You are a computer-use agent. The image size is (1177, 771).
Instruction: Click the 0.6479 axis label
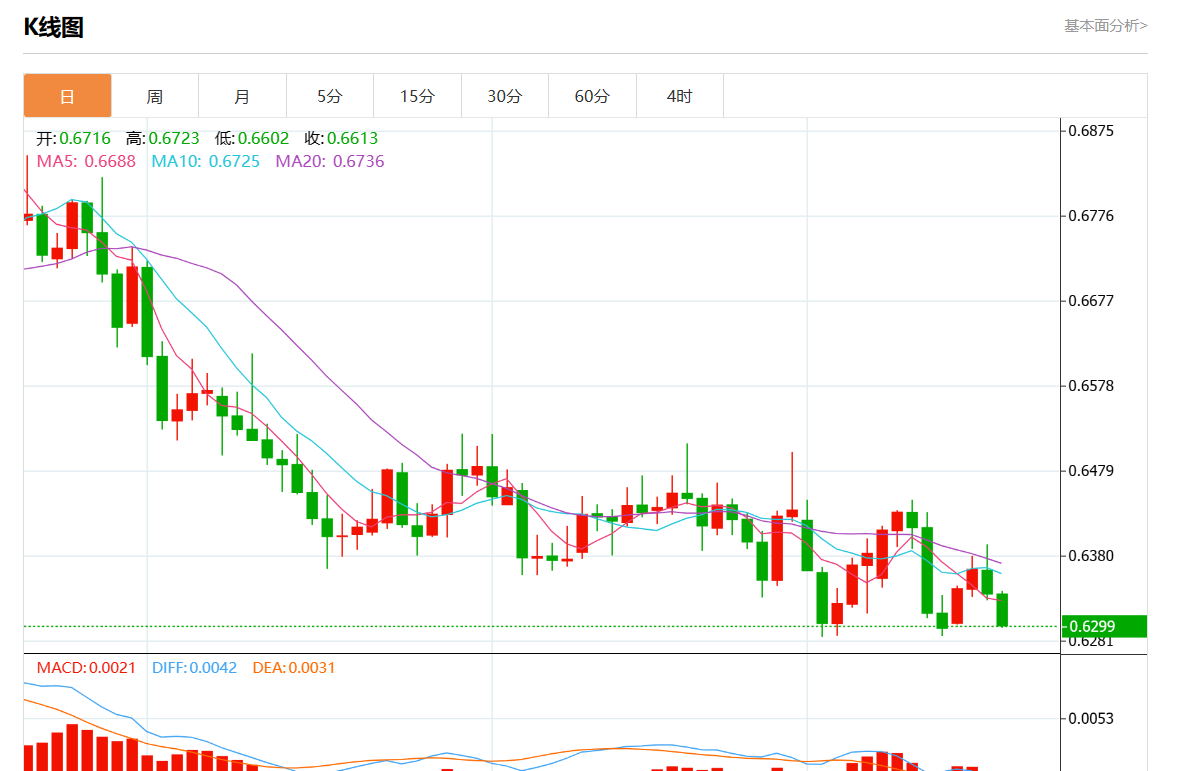[1091, 471]
